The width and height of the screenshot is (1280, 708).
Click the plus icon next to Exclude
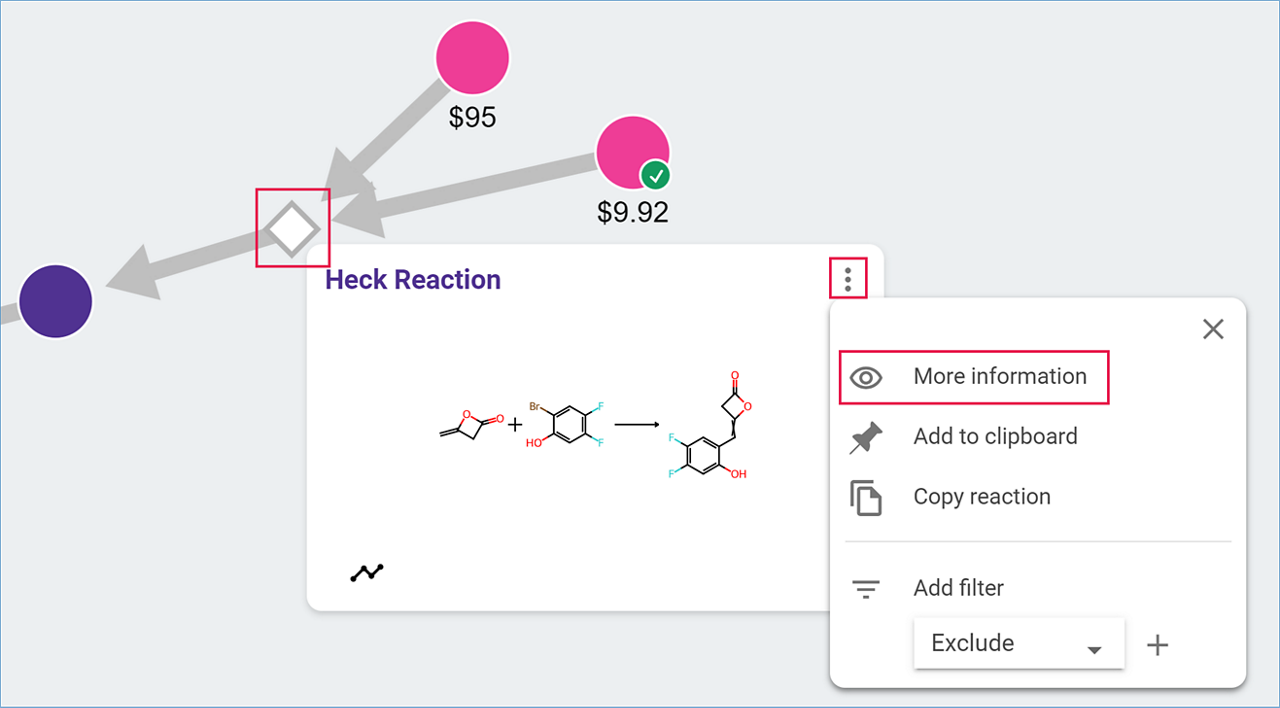click(1157, 645)
